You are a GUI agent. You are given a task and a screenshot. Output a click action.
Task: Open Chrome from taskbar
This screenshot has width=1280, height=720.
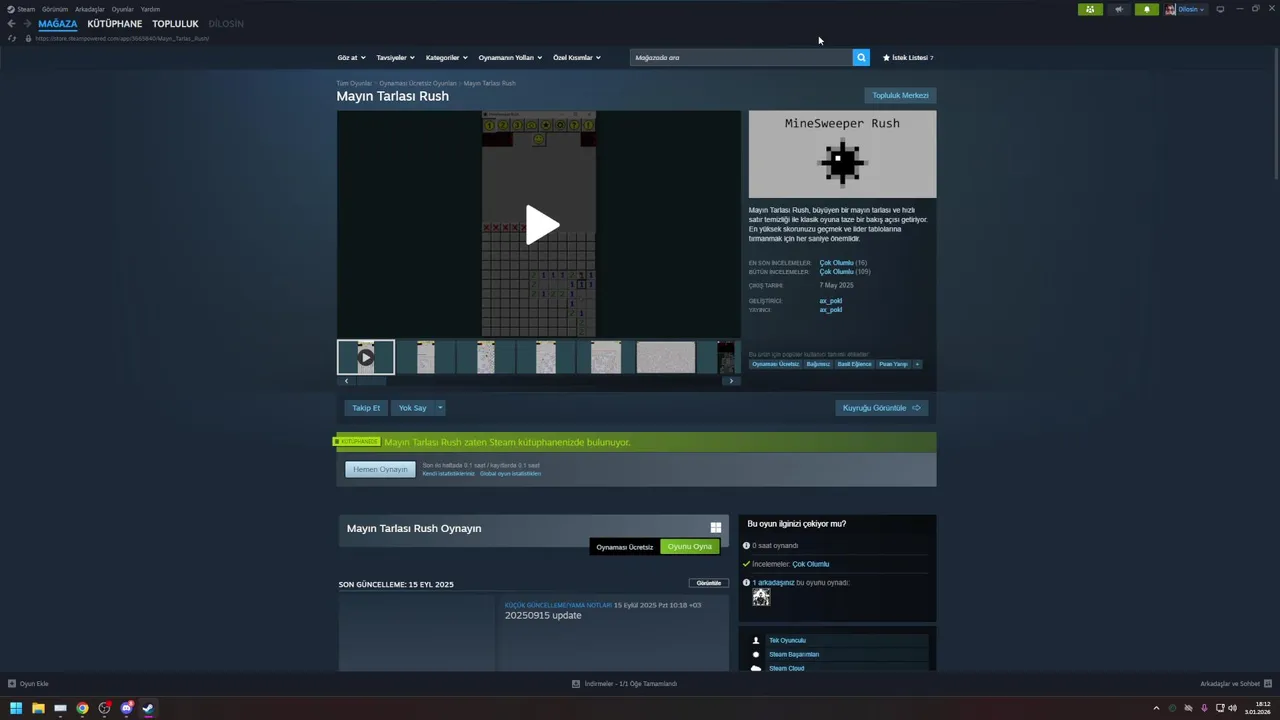(x=82, y=708)
